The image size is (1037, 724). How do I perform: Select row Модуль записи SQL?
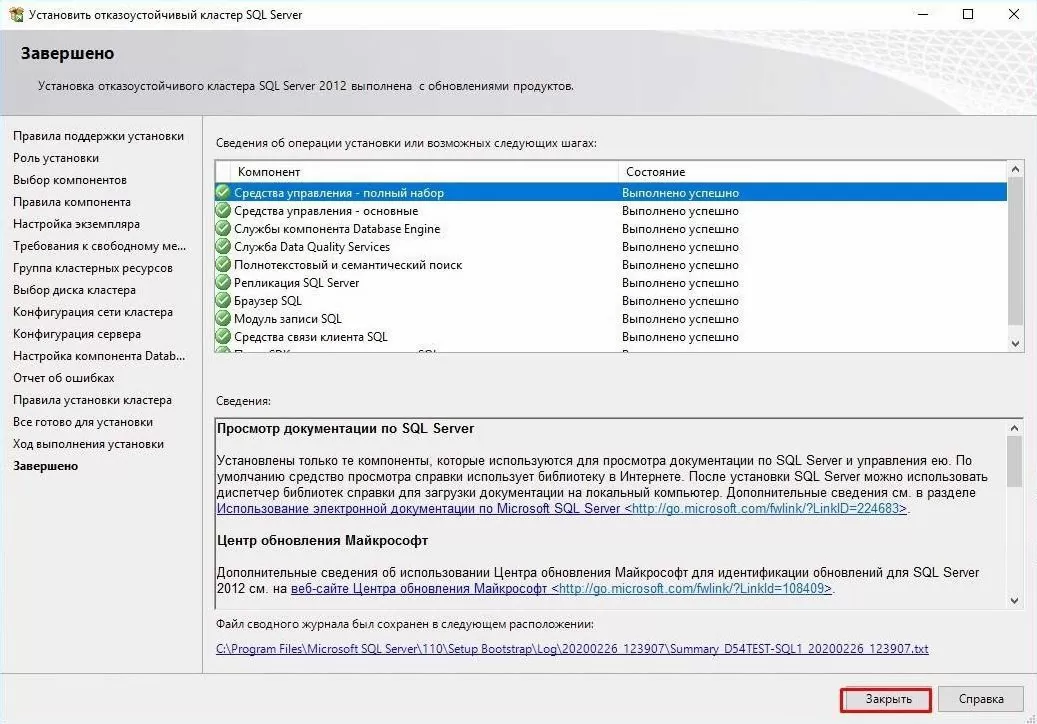coord(611,318)
